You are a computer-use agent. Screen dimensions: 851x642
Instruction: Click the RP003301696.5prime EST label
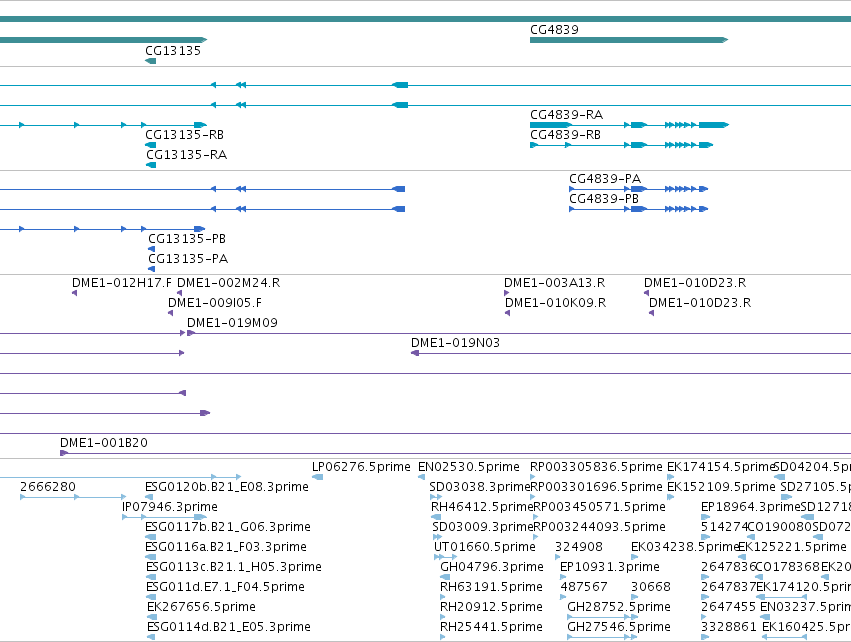pyautogui.click(x=596, y=487)
